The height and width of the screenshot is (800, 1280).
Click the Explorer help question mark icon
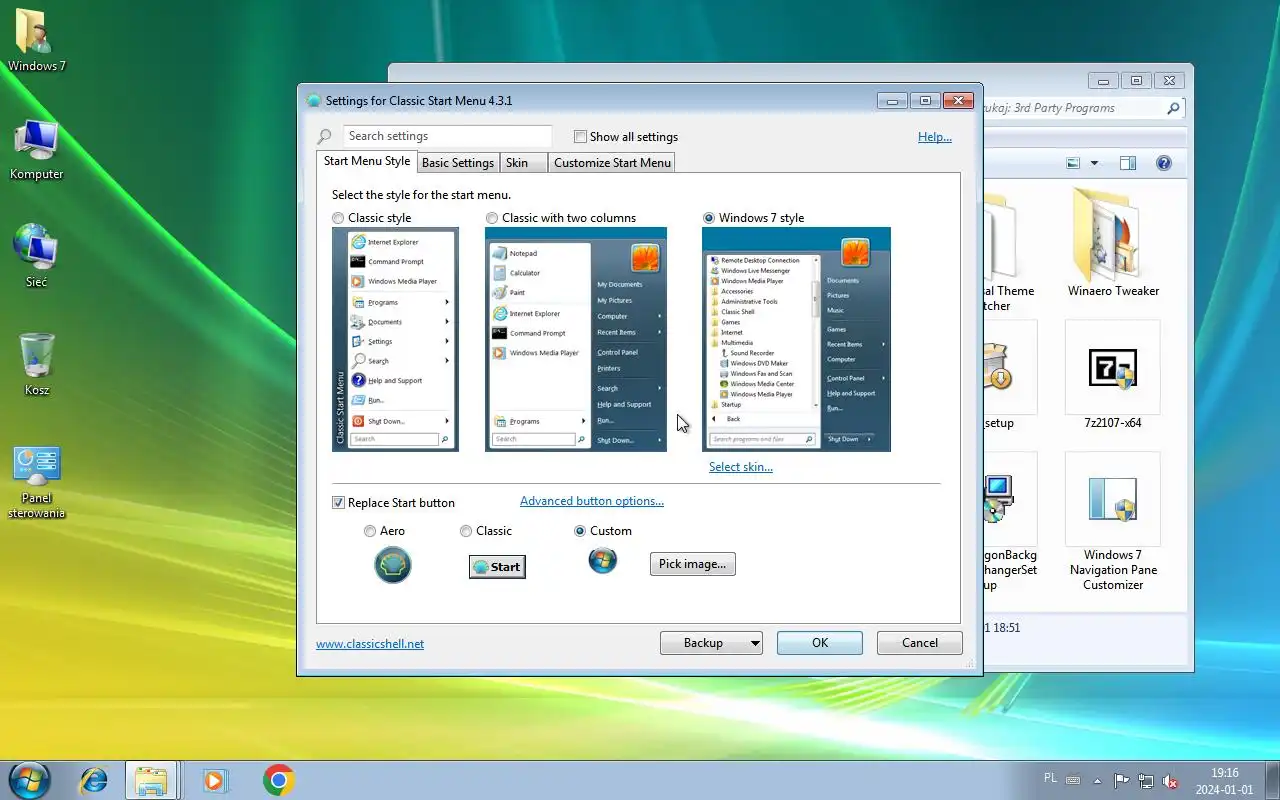1163,163
